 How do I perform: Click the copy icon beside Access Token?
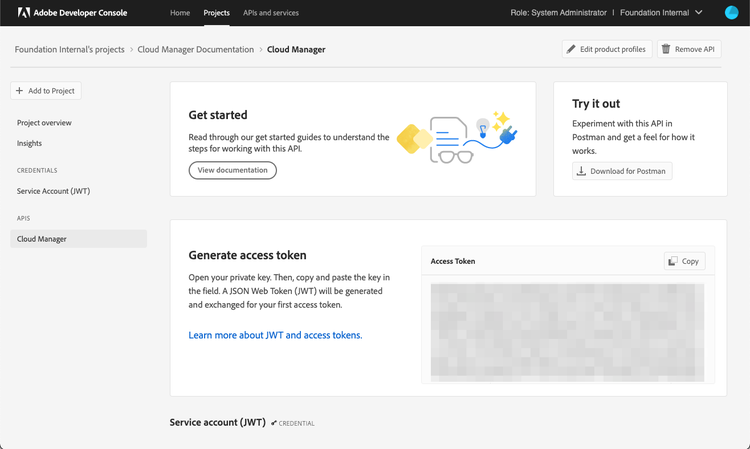click(x=673, y=261)
